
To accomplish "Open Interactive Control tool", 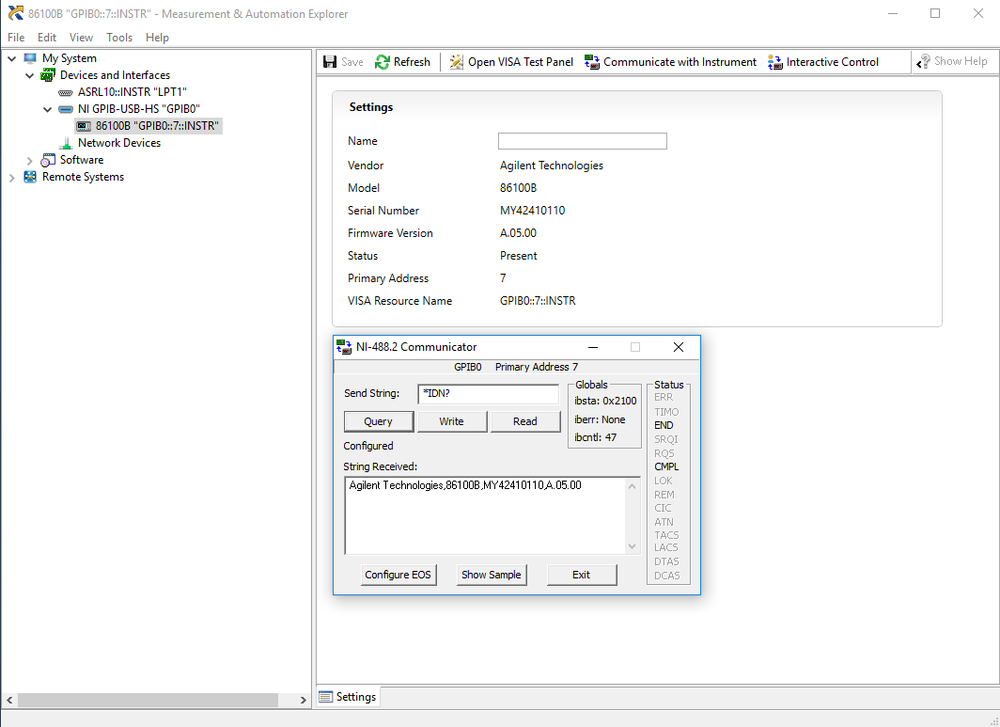I will tap(775, 62).
